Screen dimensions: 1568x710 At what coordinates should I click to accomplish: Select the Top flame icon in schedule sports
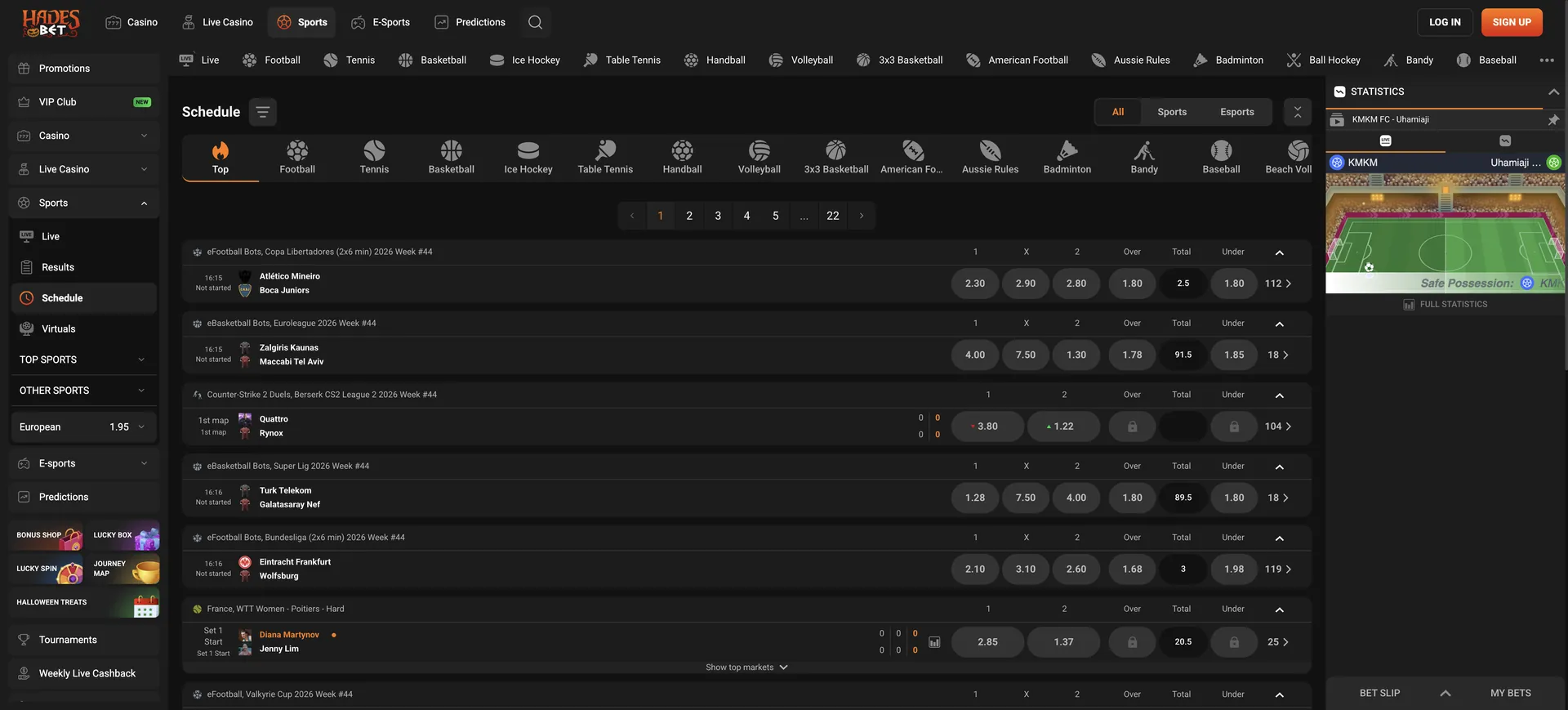[x=220, y=150]
